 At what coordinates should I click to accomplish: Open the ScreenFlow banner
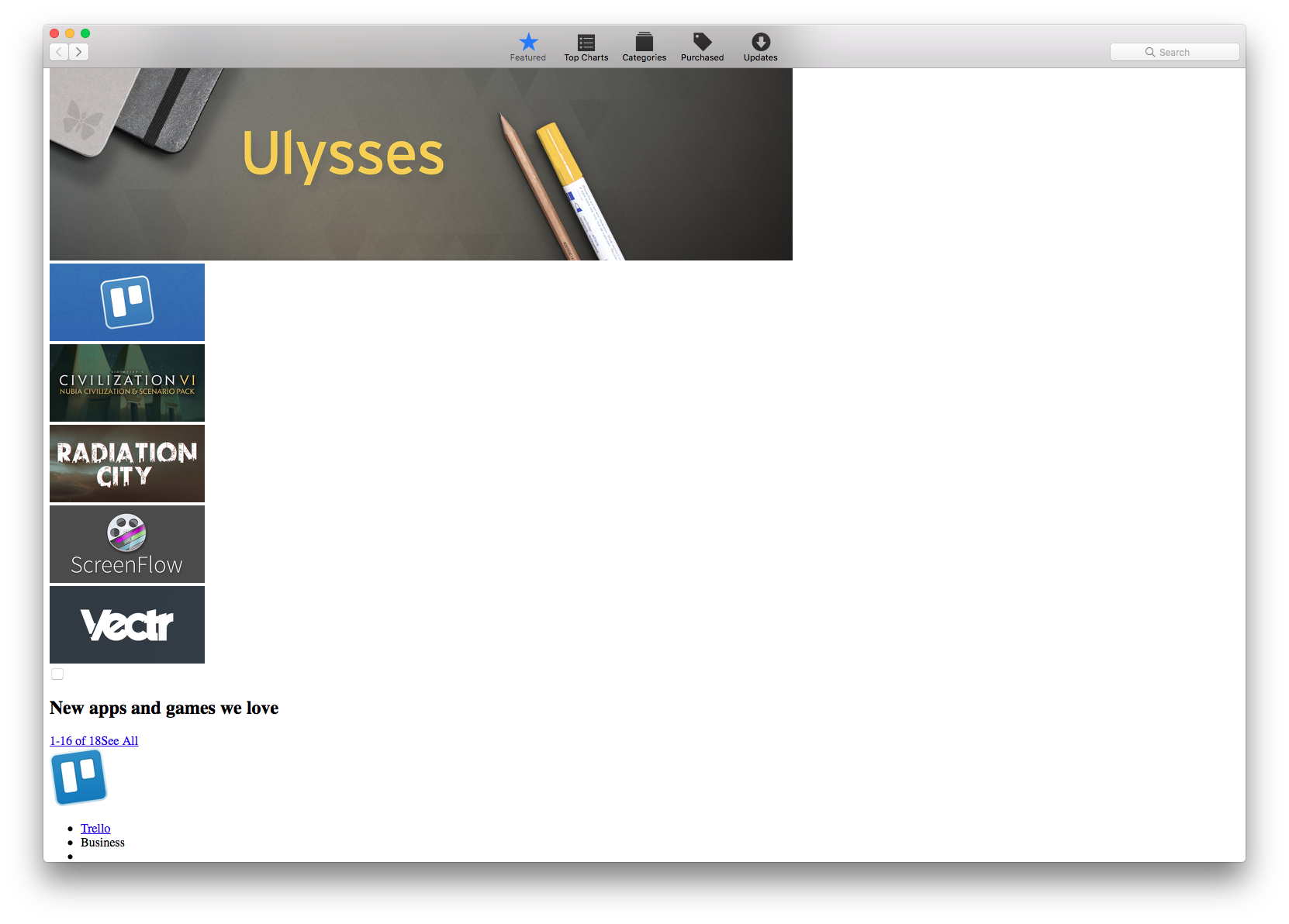coord(127,544)
